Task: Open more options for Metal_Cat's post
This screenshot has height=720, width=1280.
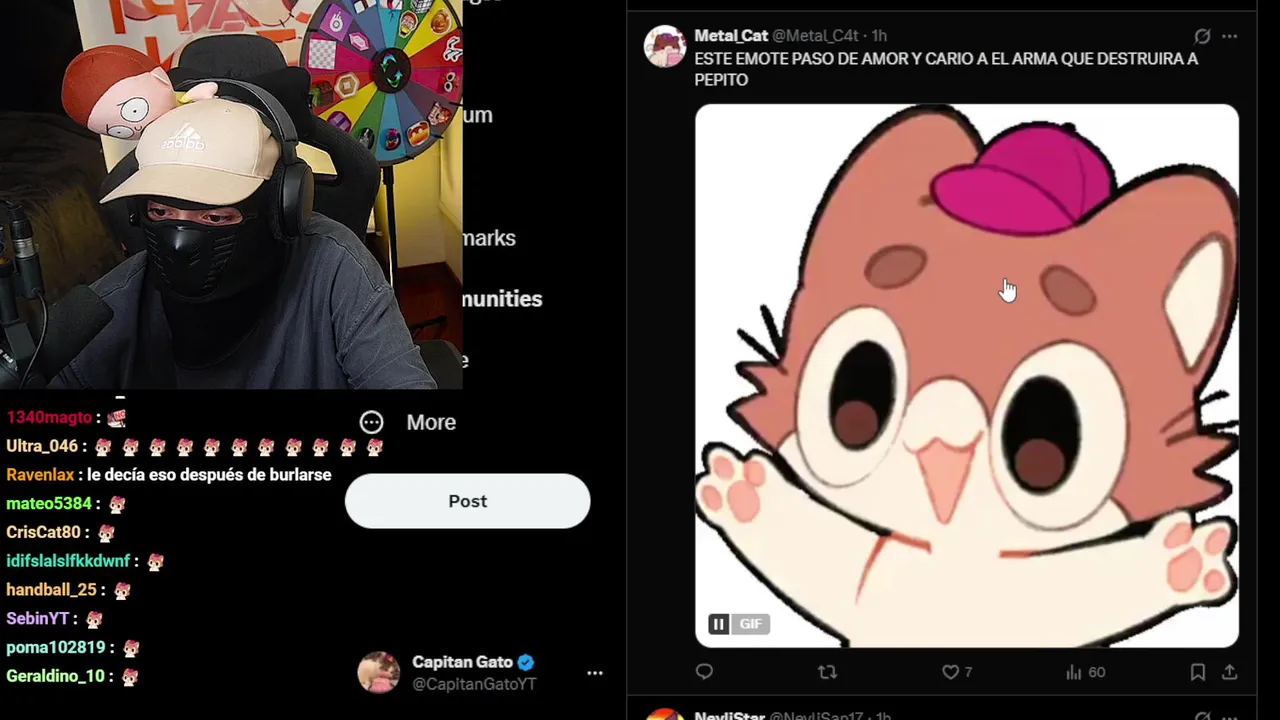Action: coord(1230,36)
